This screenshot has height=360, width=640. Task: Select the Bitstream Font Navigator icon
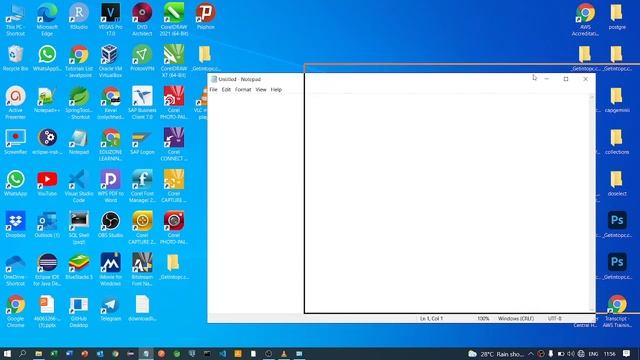142,269
